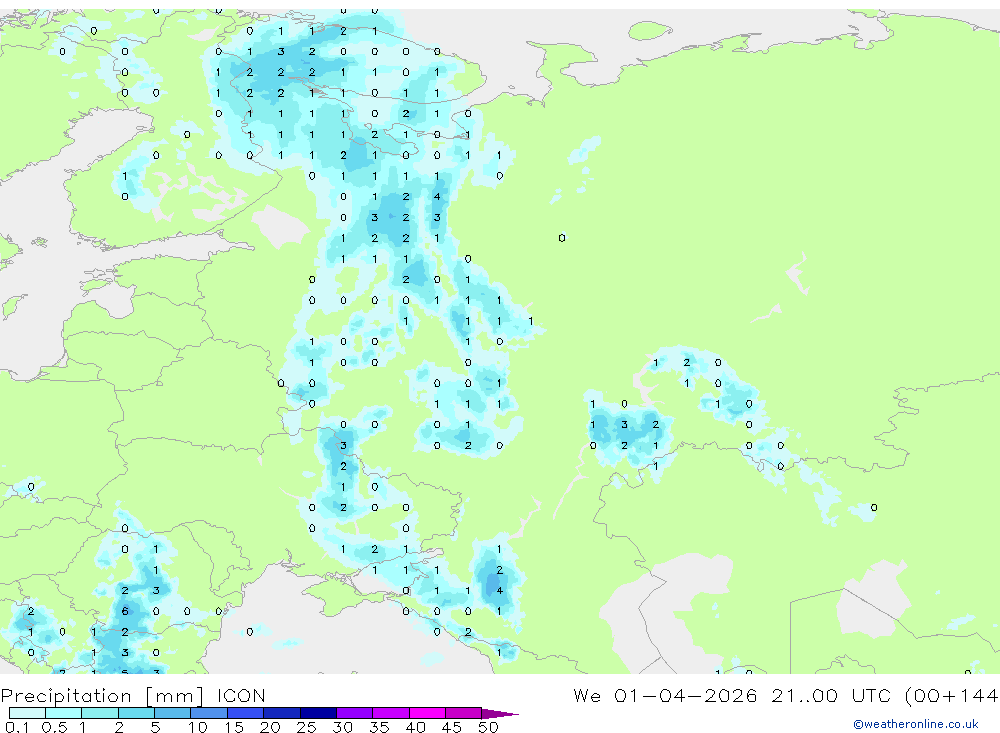Screen dimensions: 1000x733
Task: Click the 0.1–0.5 mm legend color swatch
Action: click(27, 713)
